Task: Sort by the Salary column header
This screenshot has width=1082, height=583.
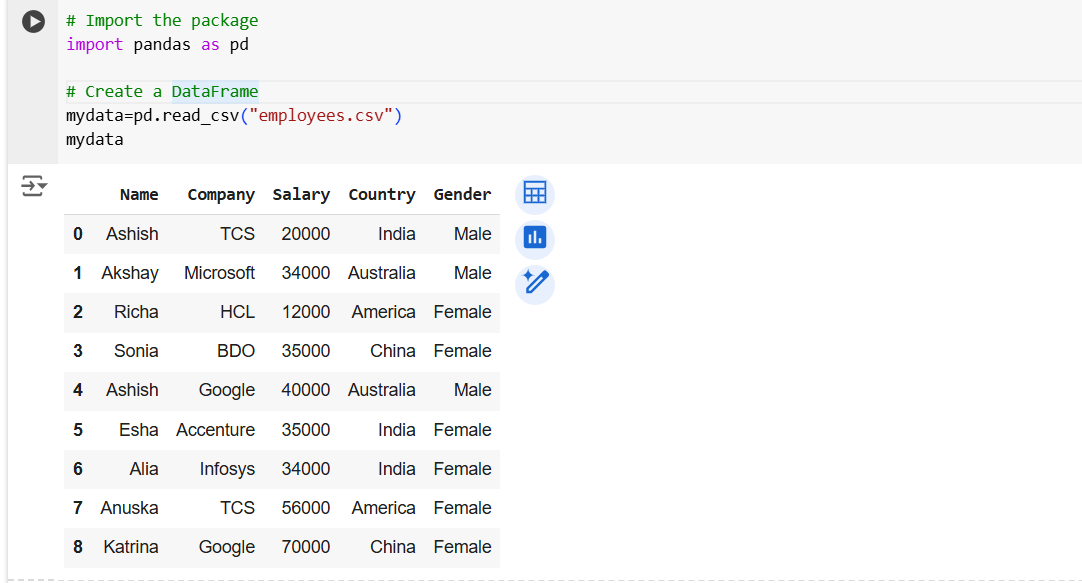Action: [301, 194]
